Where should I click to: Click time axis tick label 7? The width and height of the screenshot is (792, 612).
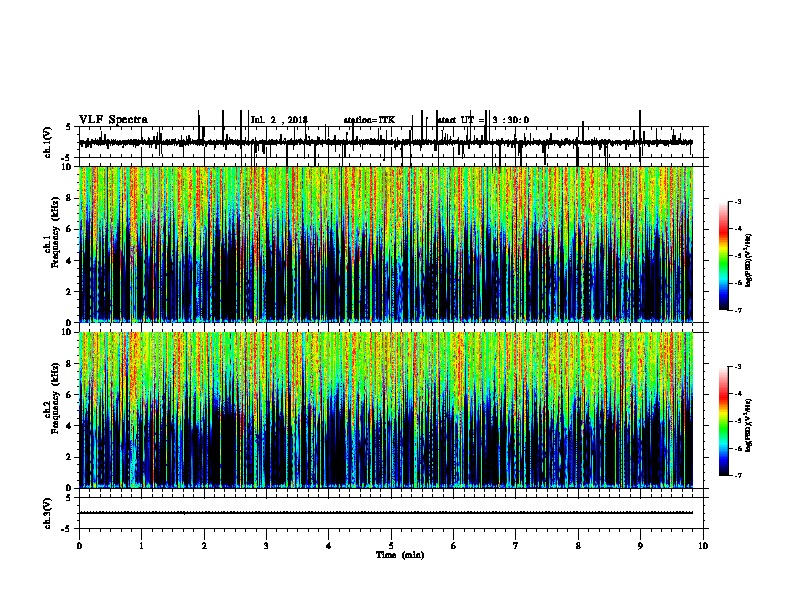(x=516, y=545)
